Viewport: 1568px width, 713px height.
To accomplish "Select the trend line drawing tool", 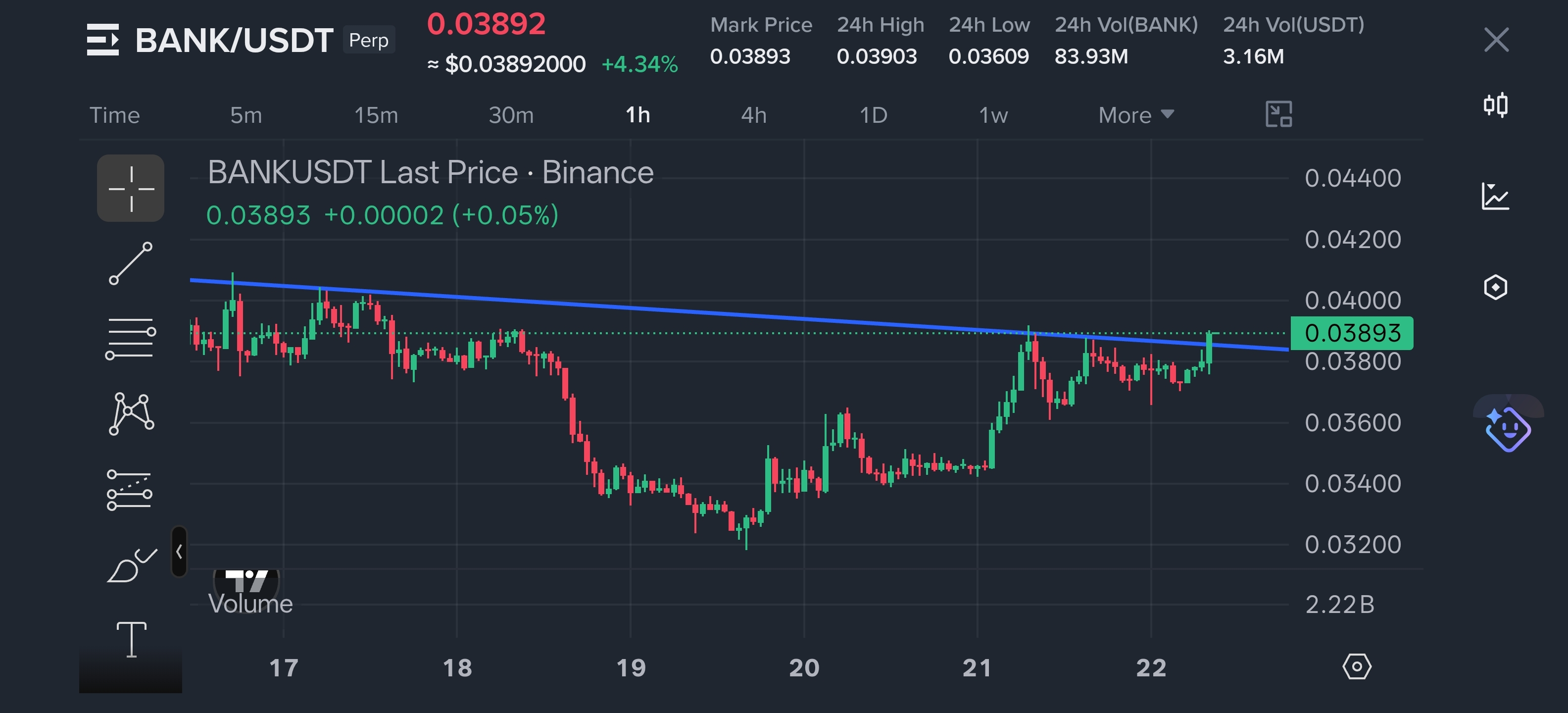I will (x=130, y=263).
